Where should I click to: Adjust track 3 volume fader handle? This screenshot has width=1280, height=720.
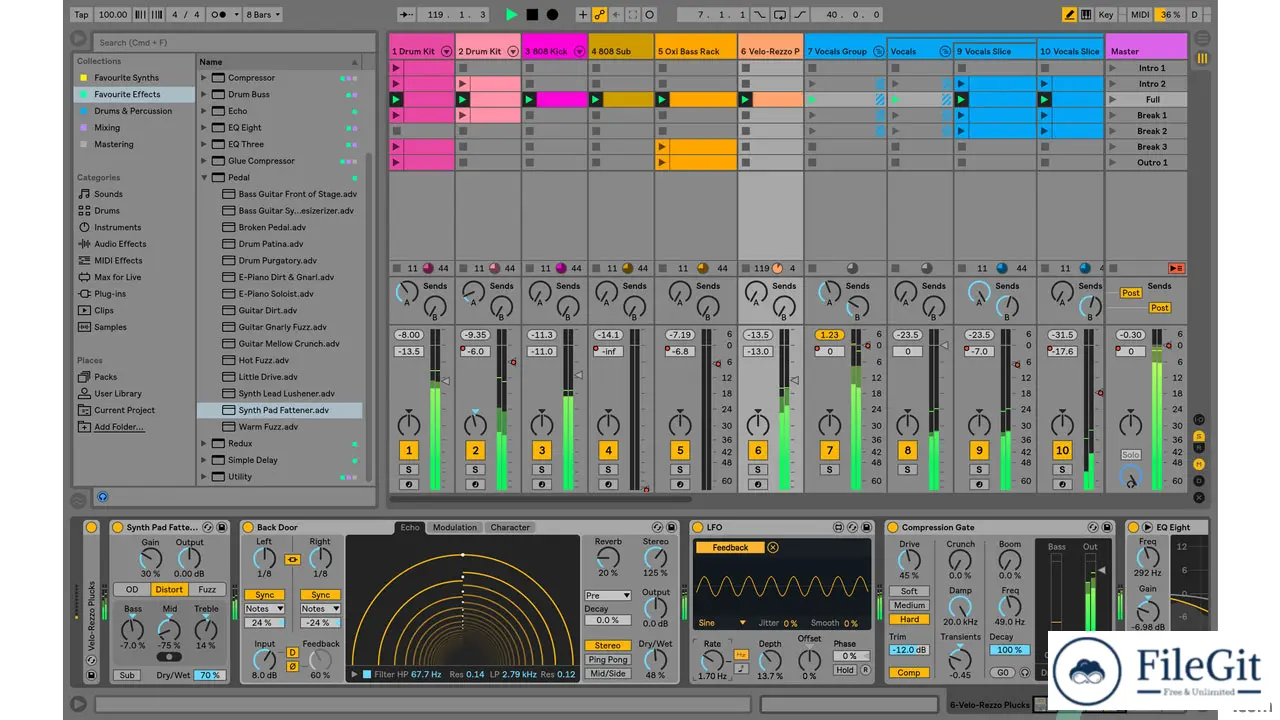point(578,375)
